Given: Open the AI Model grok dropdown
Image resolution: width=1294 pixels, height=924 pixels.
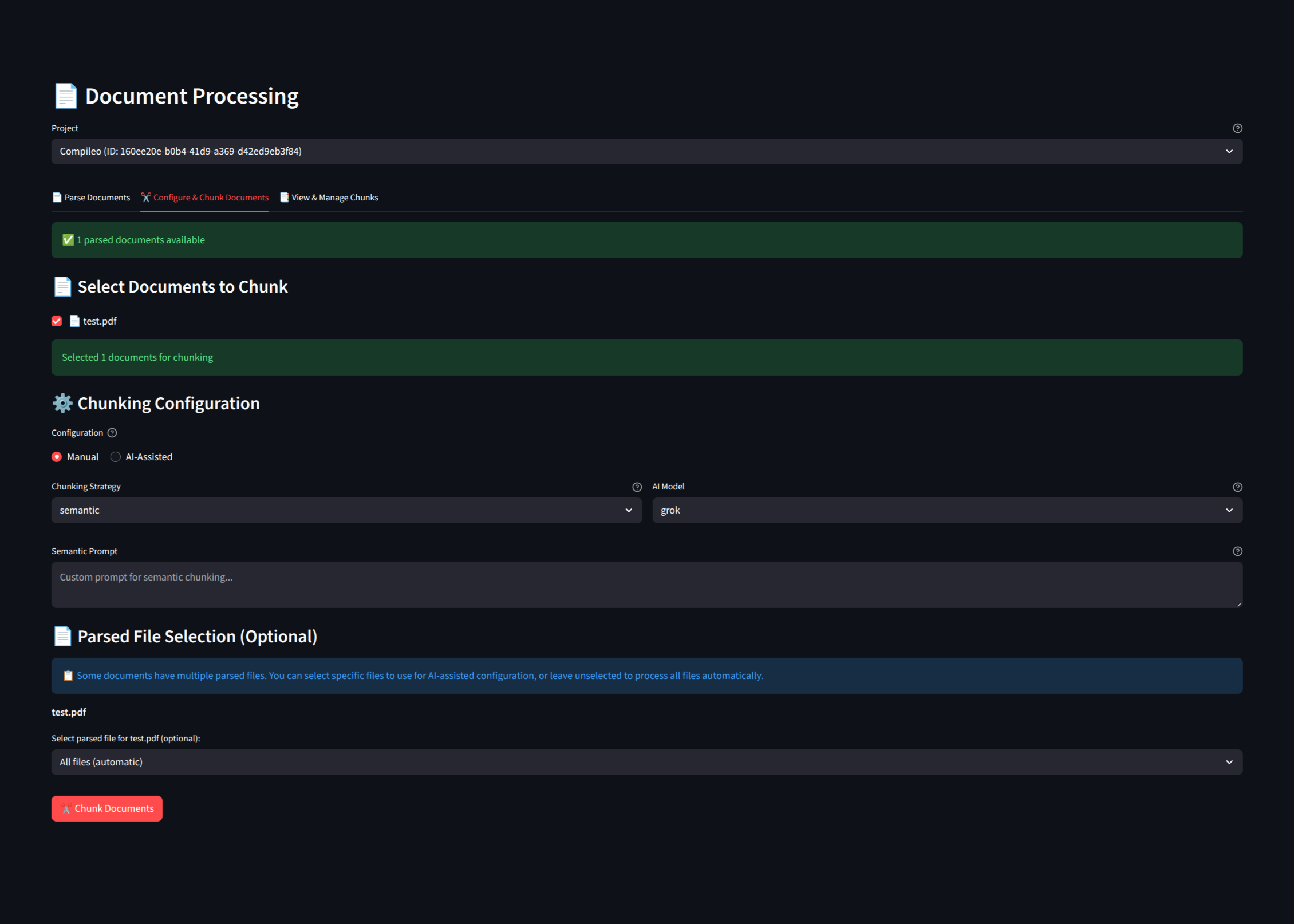Looking at the screenshot, I should (947, 510).
